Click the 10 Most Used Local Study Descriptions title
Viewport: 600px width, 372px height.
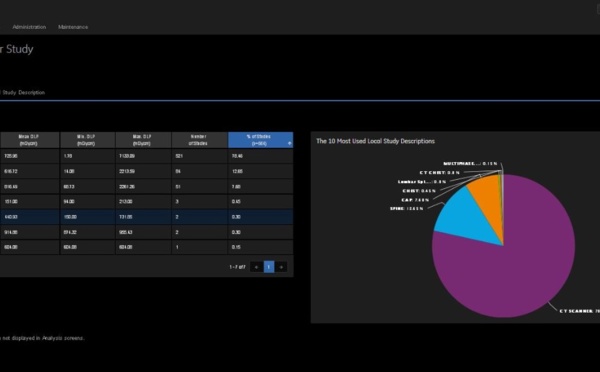(375, 141)
